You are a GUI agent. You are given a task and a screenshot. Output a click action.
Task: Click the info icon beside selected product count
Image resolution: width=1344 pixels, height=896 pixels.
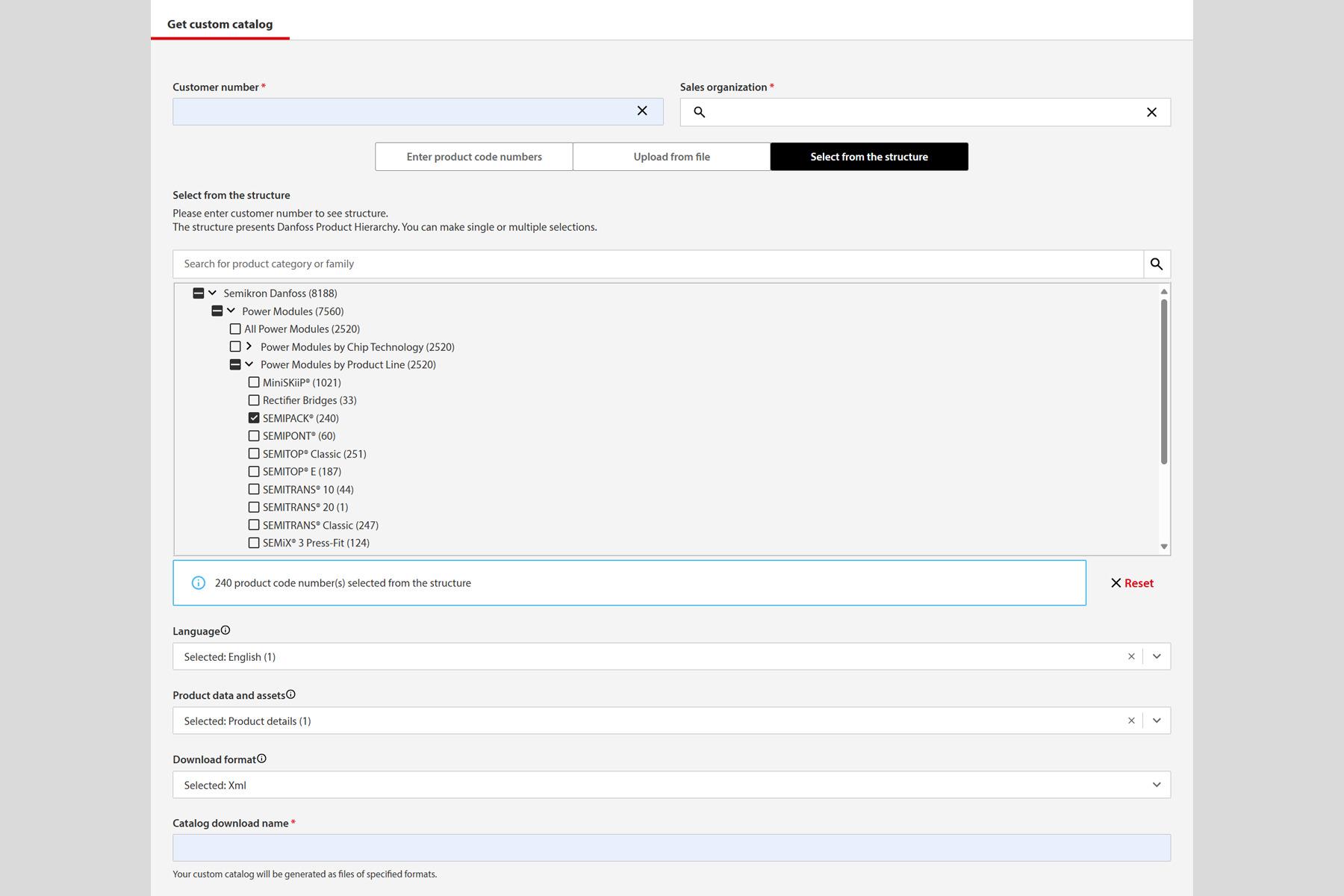tap(198, 582)
